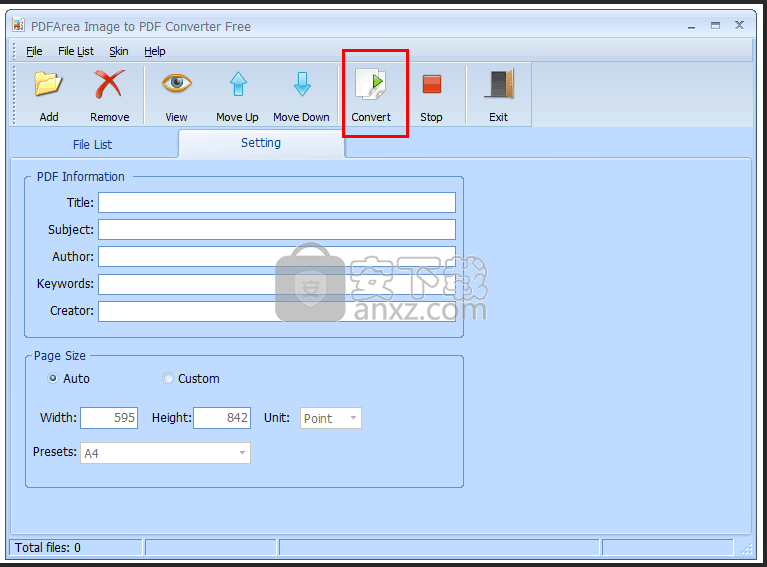Click the window resize grip corner

click(746, 549)
